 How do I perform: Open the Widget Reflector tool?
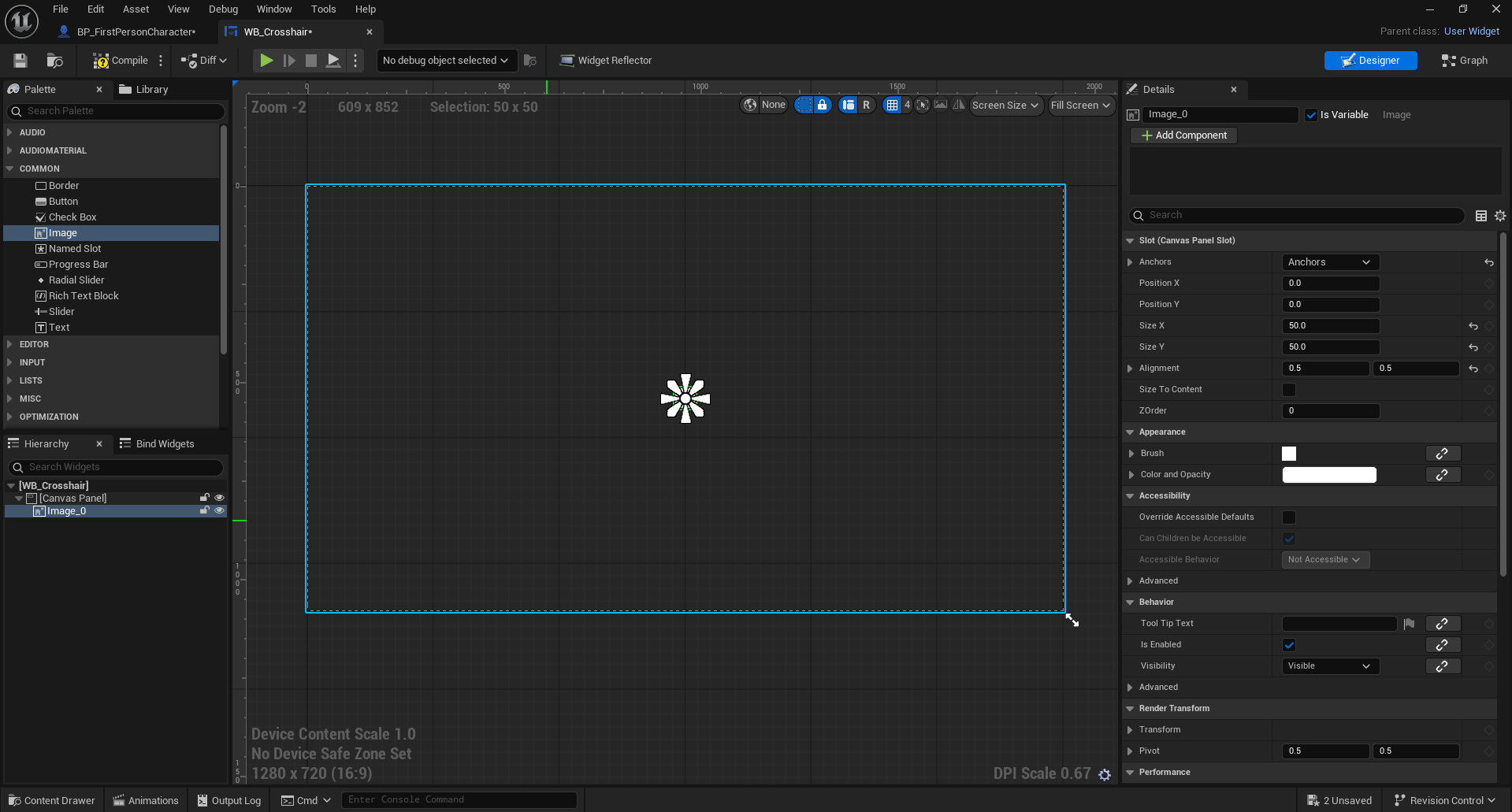605,61
